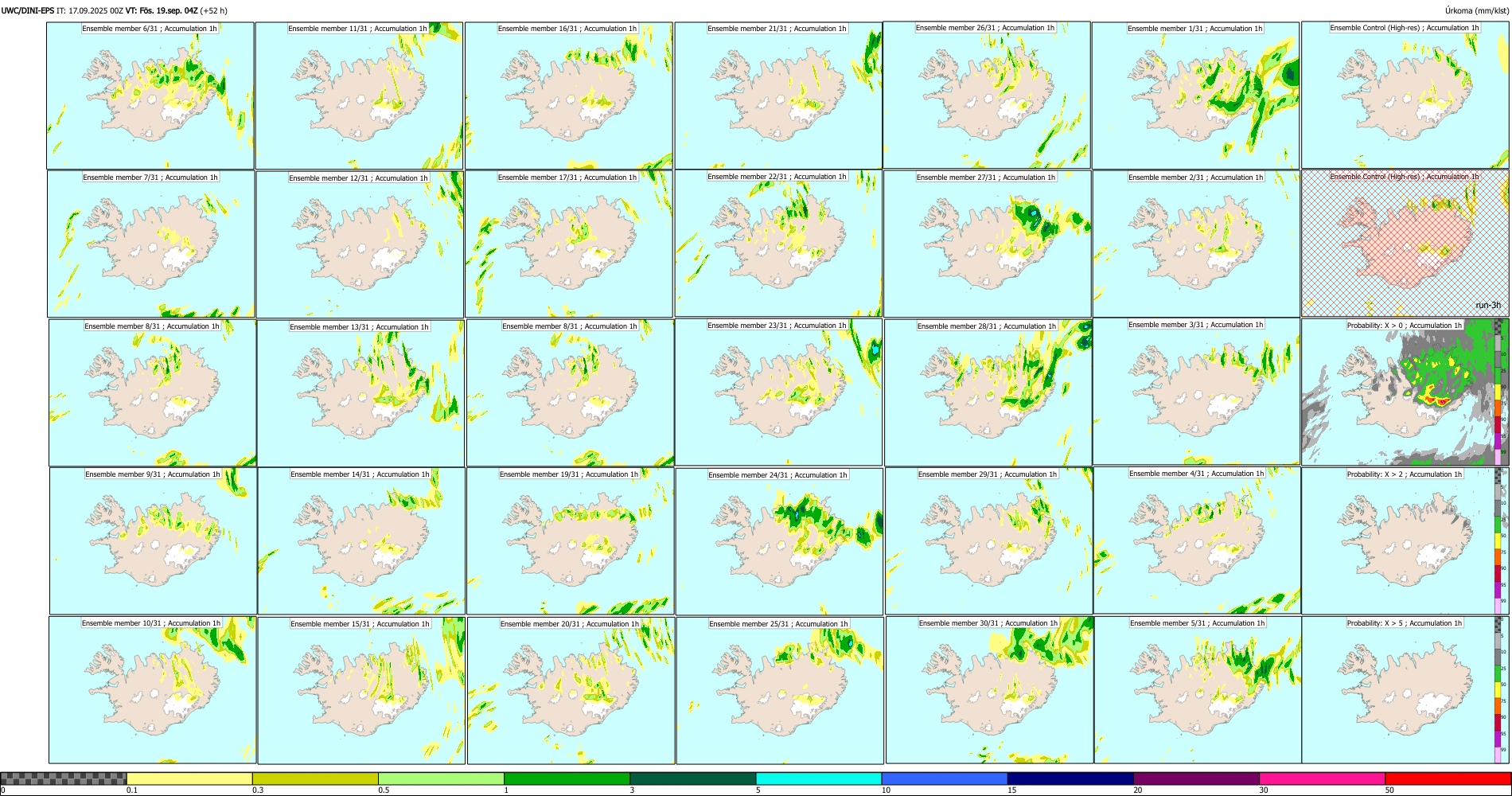The image size is (1512, 796).
Task: Select the Ensemble member 3/31 map
Action: 1197,392
